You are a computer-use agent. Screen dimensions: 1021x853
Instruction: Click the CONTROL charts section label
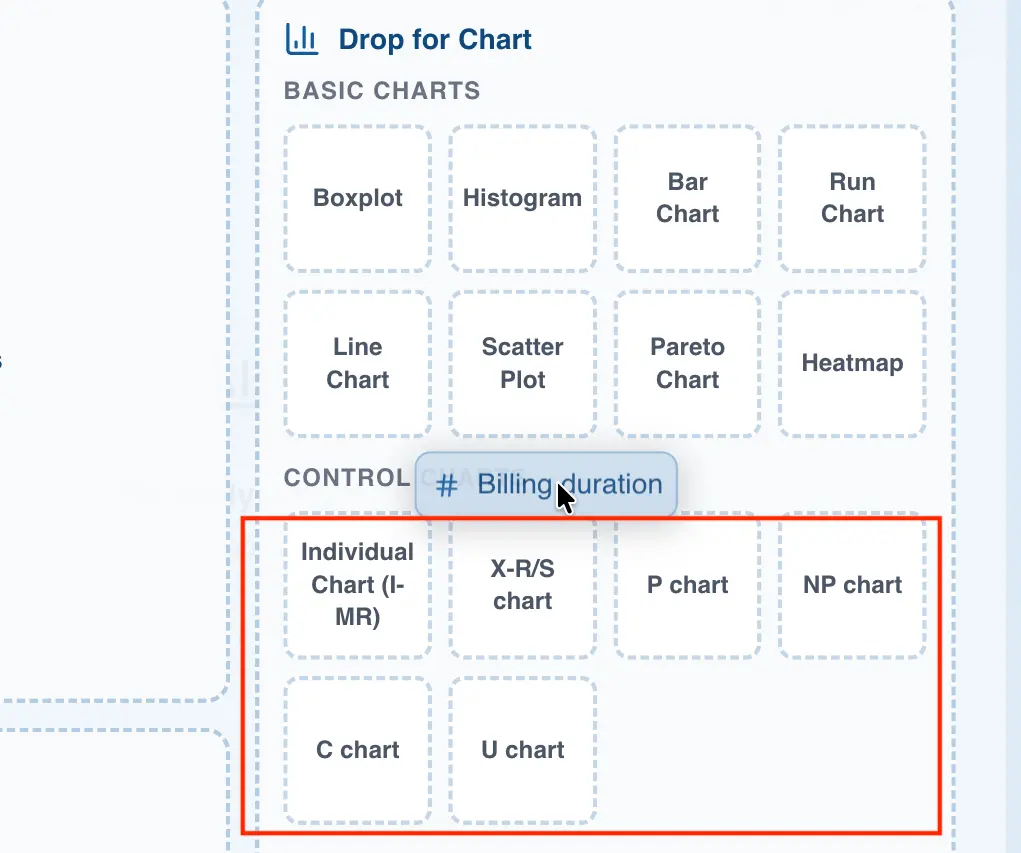pyautogui.click(x=345, y=478)
